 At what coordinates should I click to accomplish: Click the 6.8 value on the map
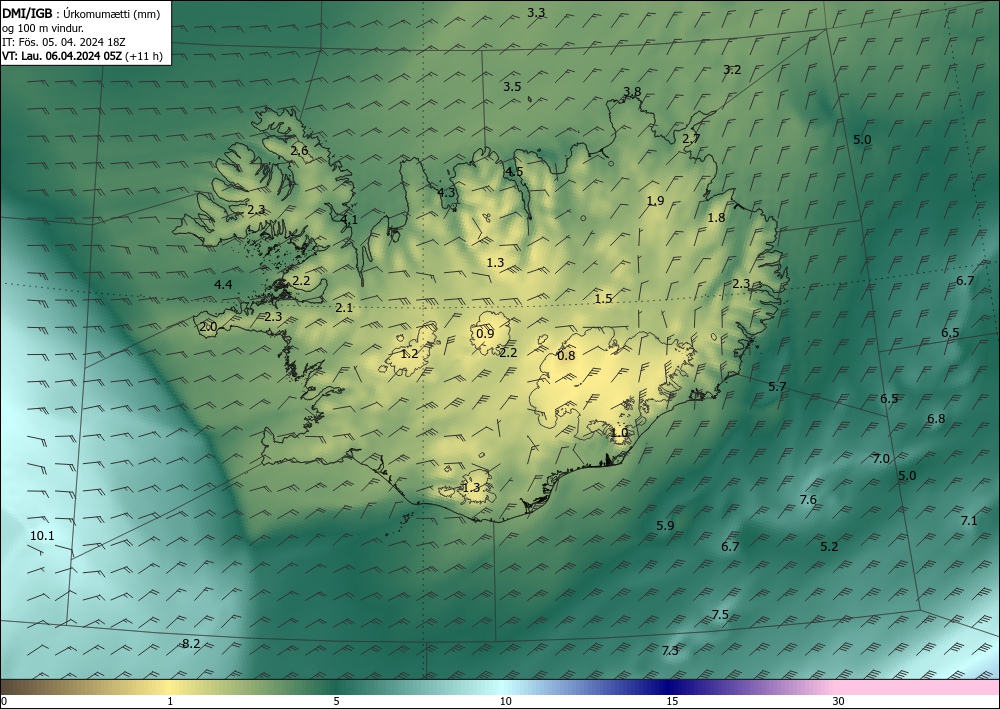tap(936, 419)
